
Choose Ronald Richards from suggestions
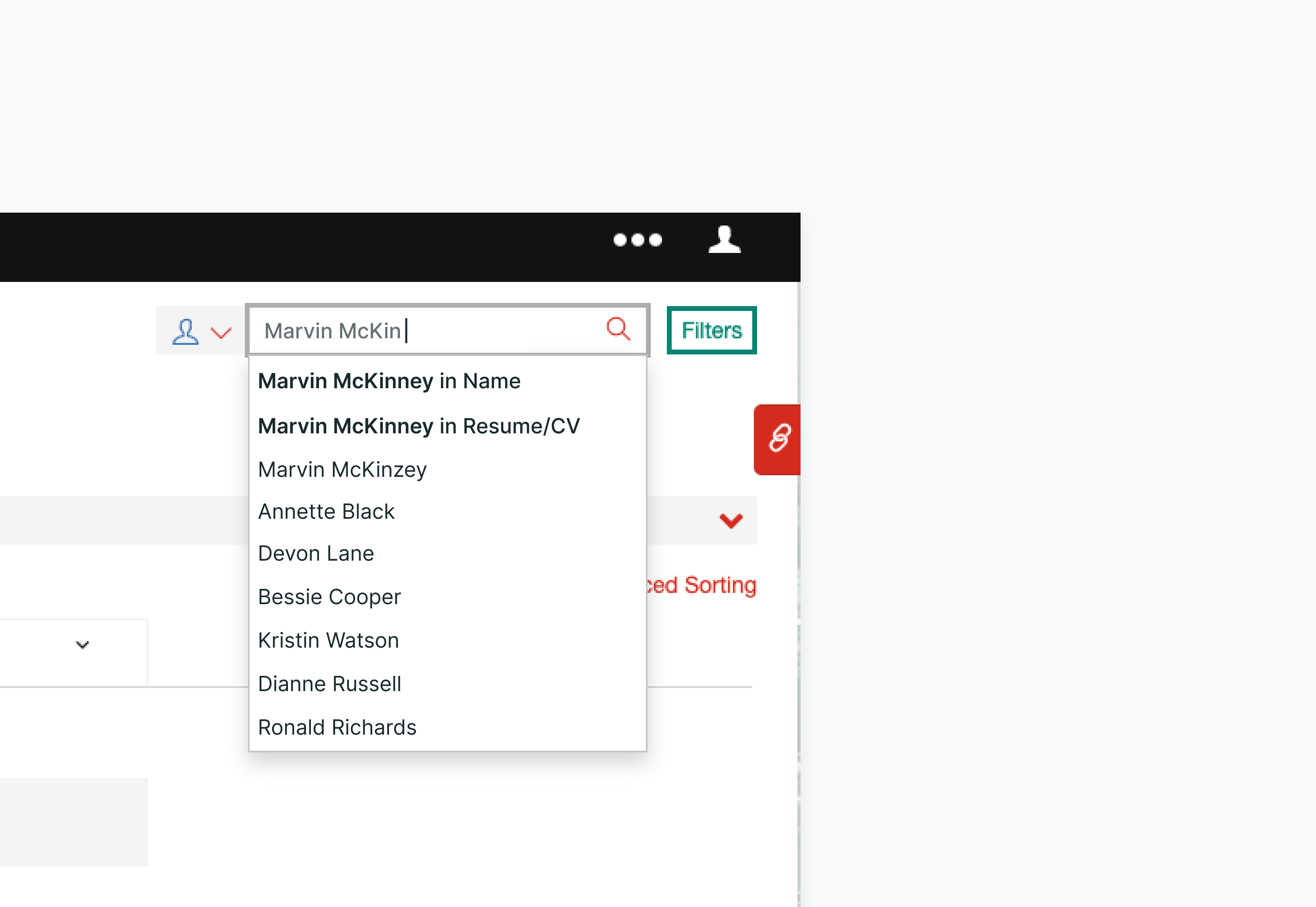tap(337, 728)
